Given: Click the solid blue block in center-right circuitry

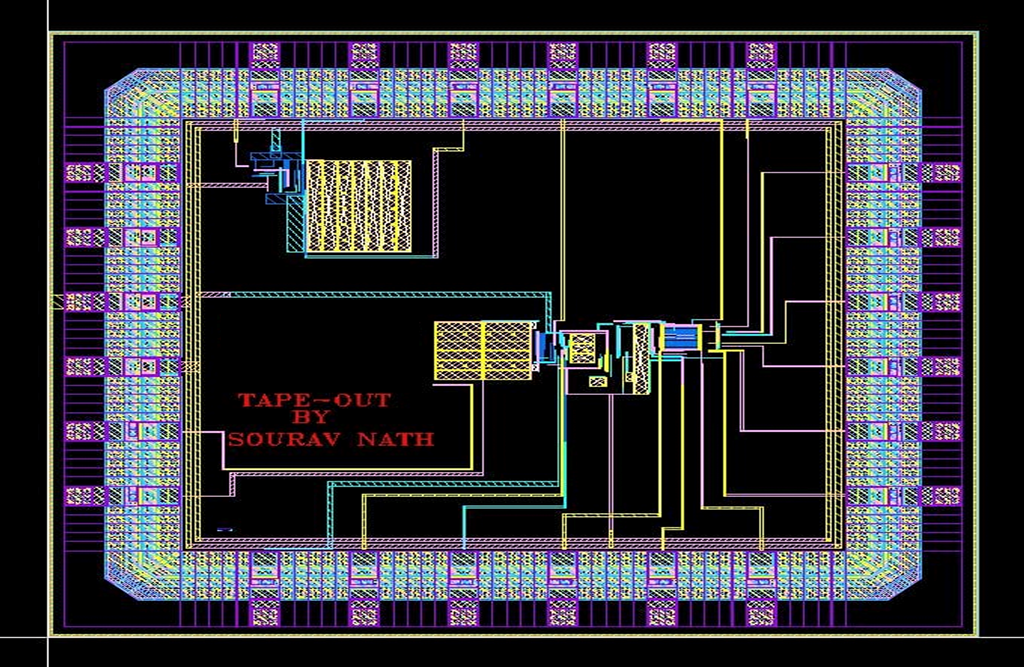Looking at the screenshot, I should point(682,338).
